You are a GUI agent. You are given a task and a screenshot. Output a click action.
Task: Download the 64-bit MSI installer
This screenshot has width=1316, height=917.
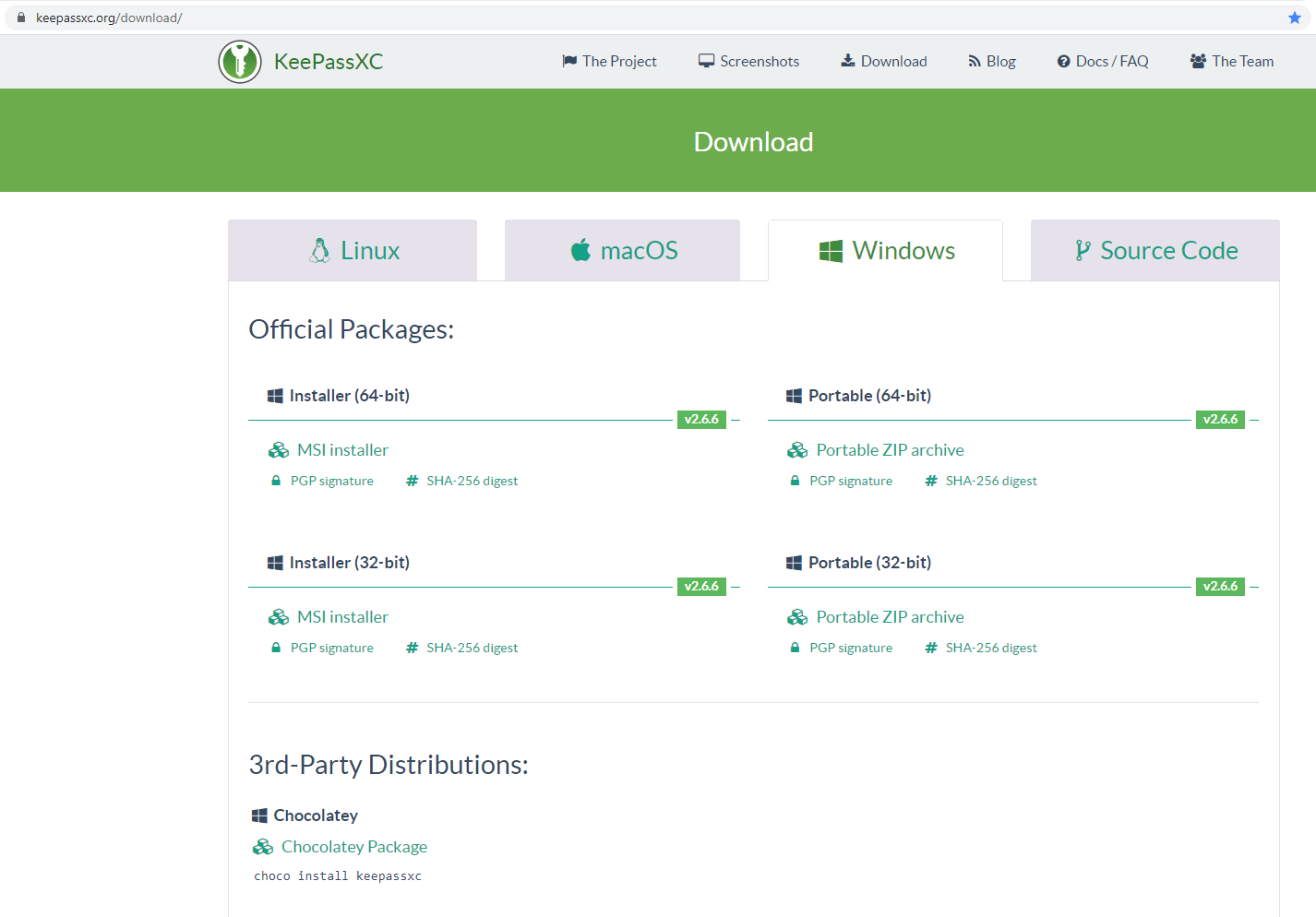[342, 450]
